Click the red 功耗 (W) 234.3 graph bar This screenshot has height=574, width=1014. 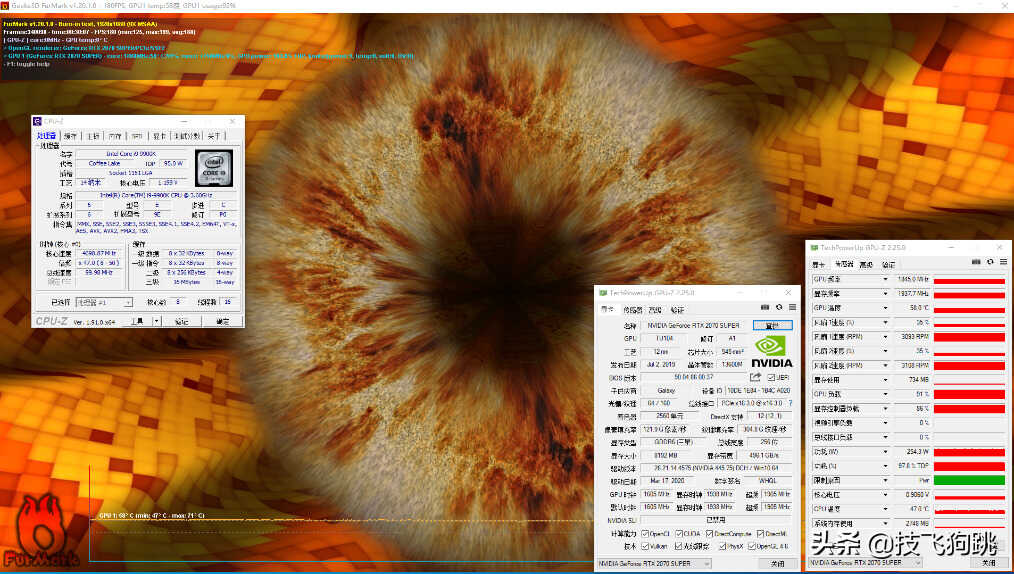coord(969,452)
